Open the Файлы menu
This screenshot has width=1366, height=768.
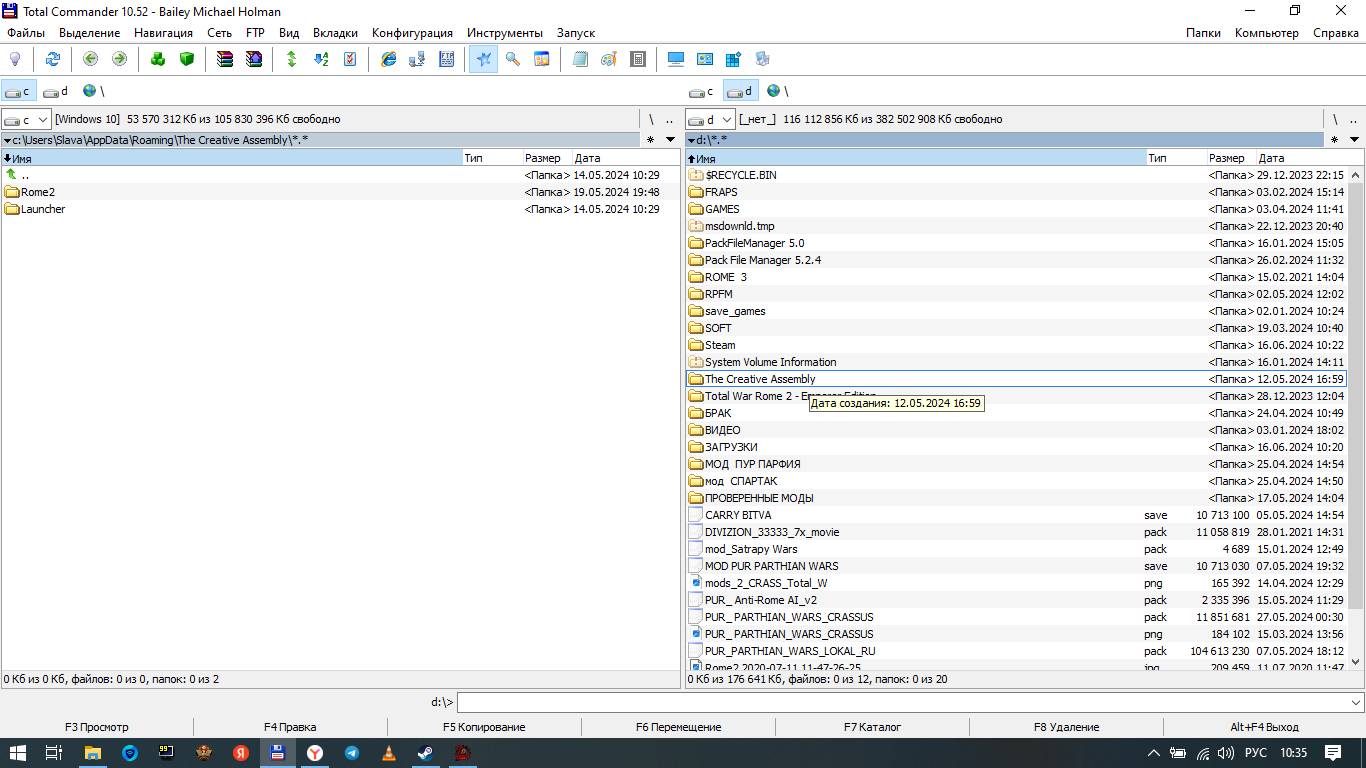coord(26,33)
